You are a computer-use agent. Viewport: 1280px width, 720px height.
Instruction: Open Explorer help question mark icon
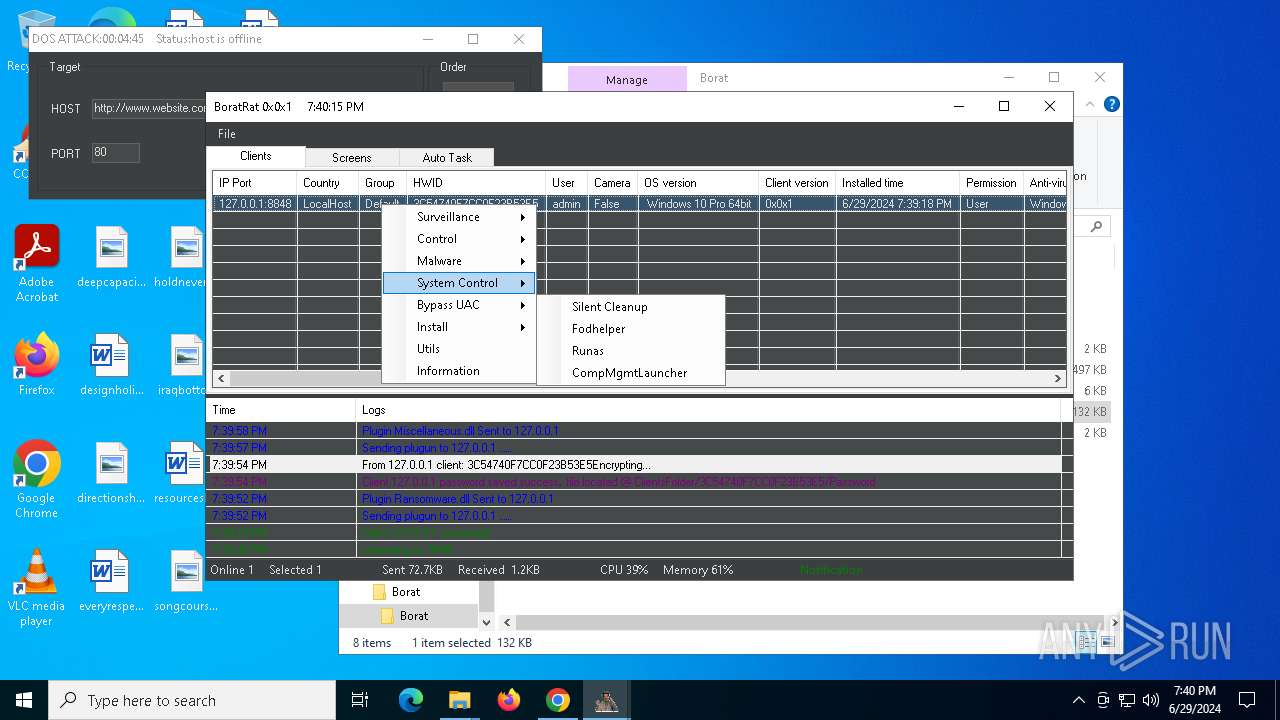(x=1111, y=105)
